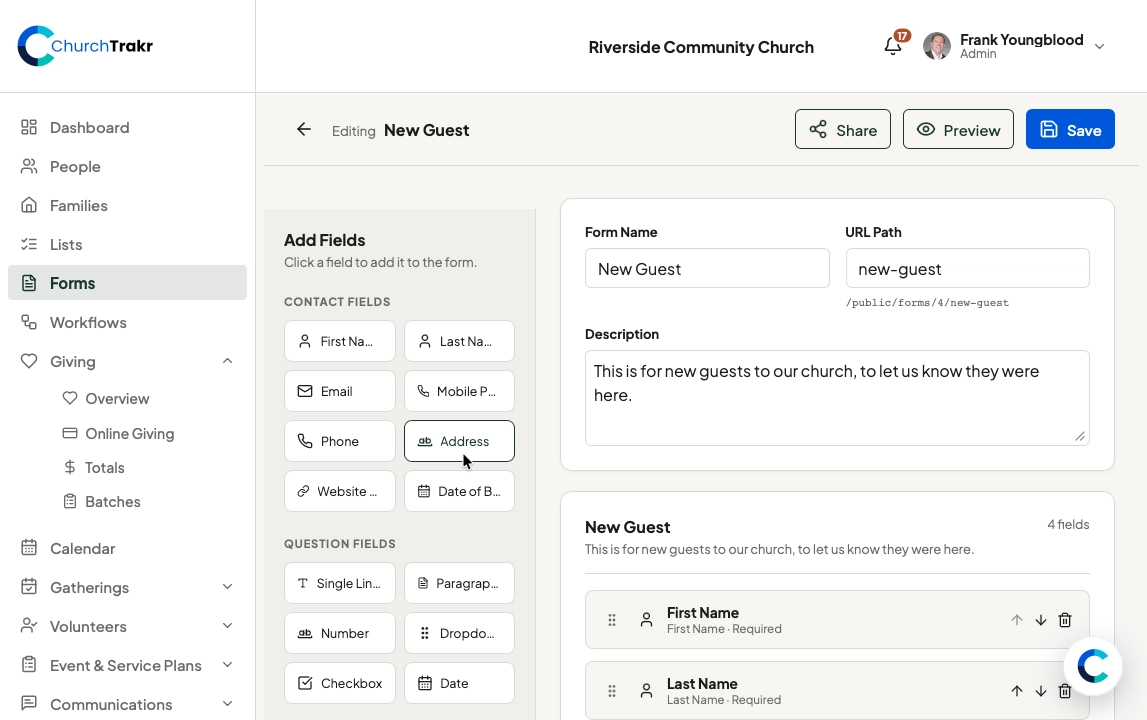1147x720 pixels.
Task: Add an Address field
Action: [459, 441]
